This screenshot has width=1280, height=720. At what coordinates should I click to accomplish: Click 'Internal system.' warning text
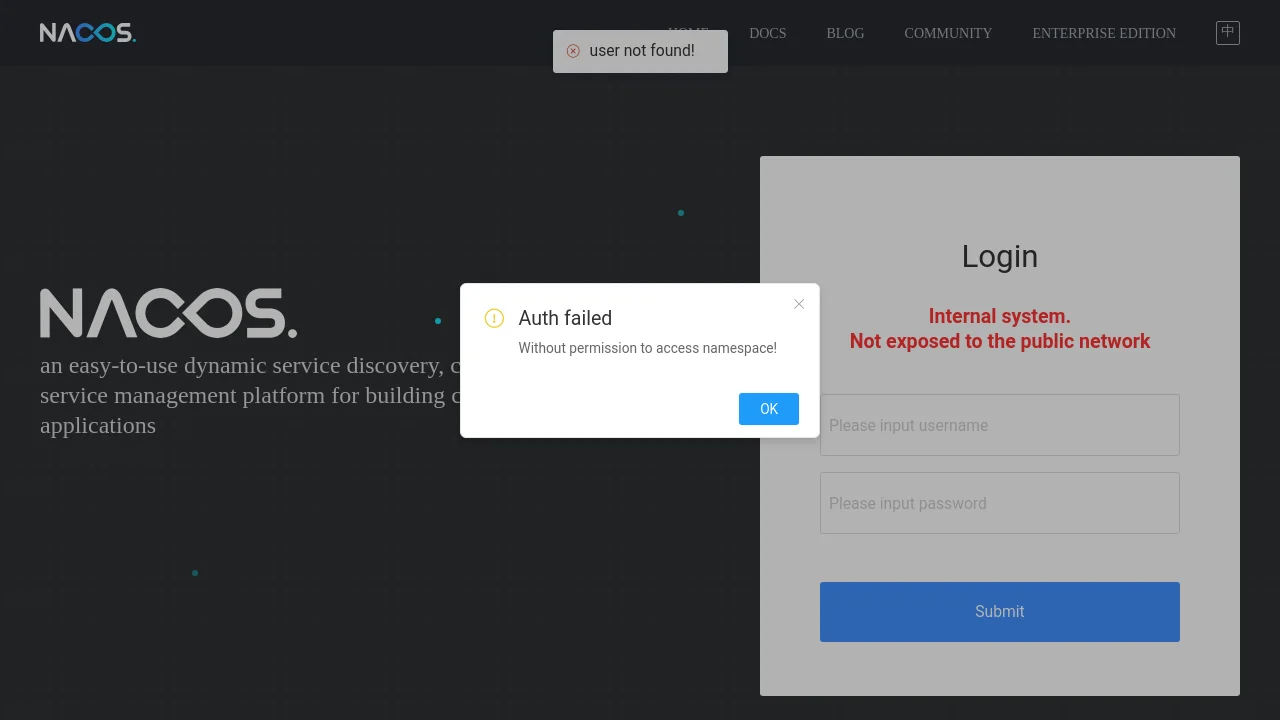coord(1000,316)
